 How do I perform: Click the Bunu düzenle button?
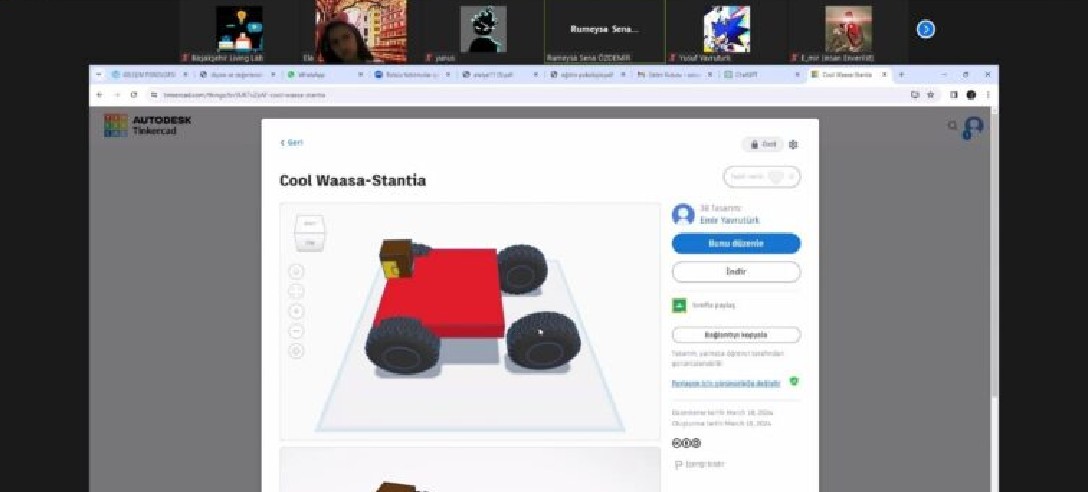736,244
